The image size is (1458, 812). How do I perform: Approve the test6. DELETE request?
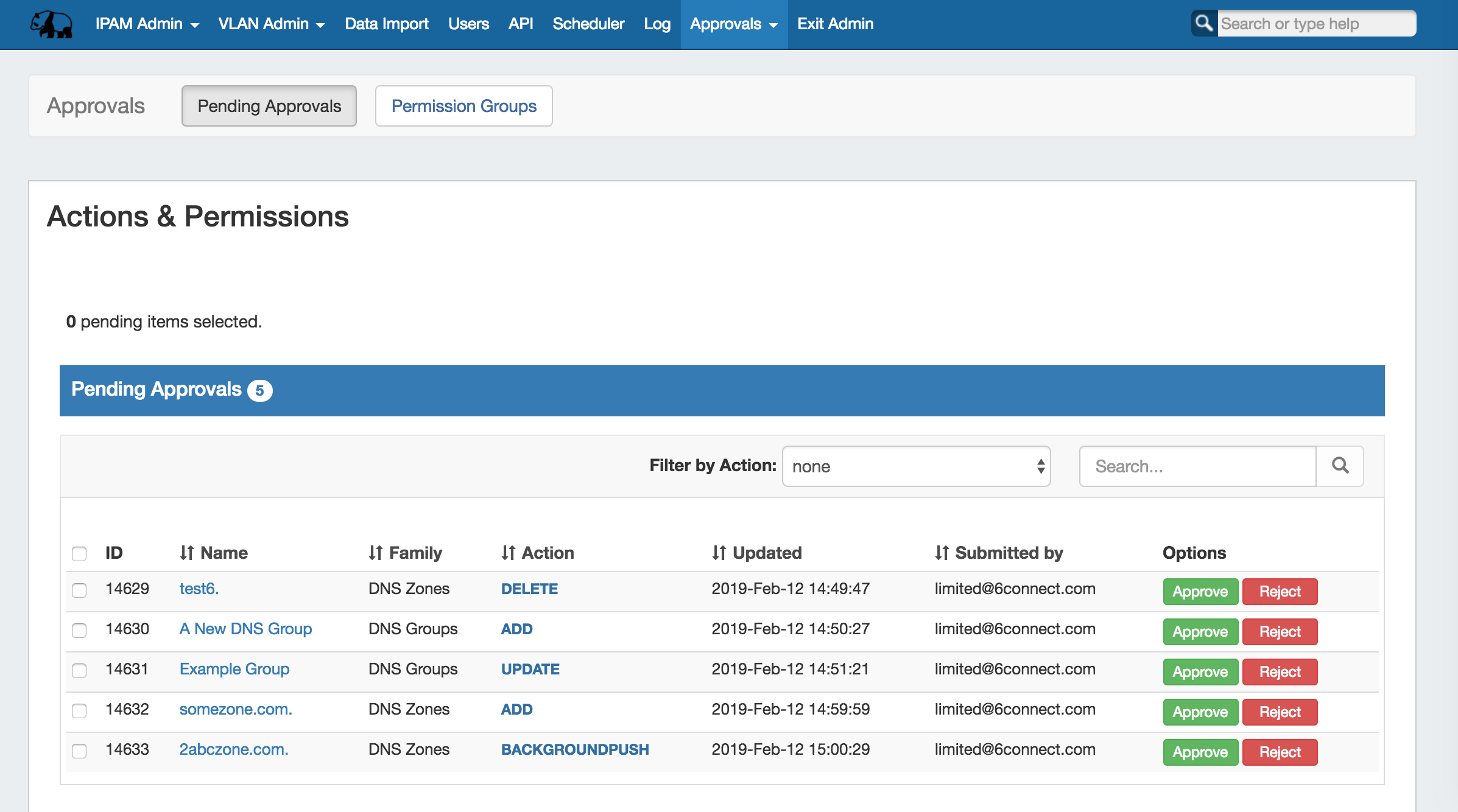pos(1200,592)
